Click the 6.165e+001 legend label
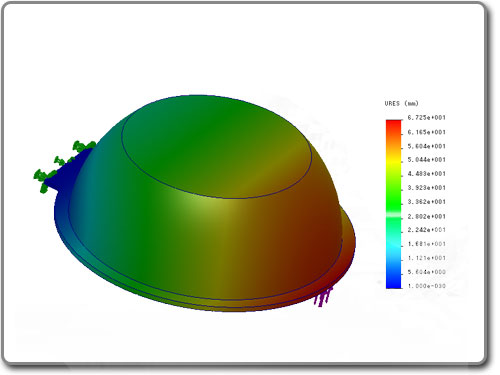This screenshot has width=500, height=375. [426, 132]
